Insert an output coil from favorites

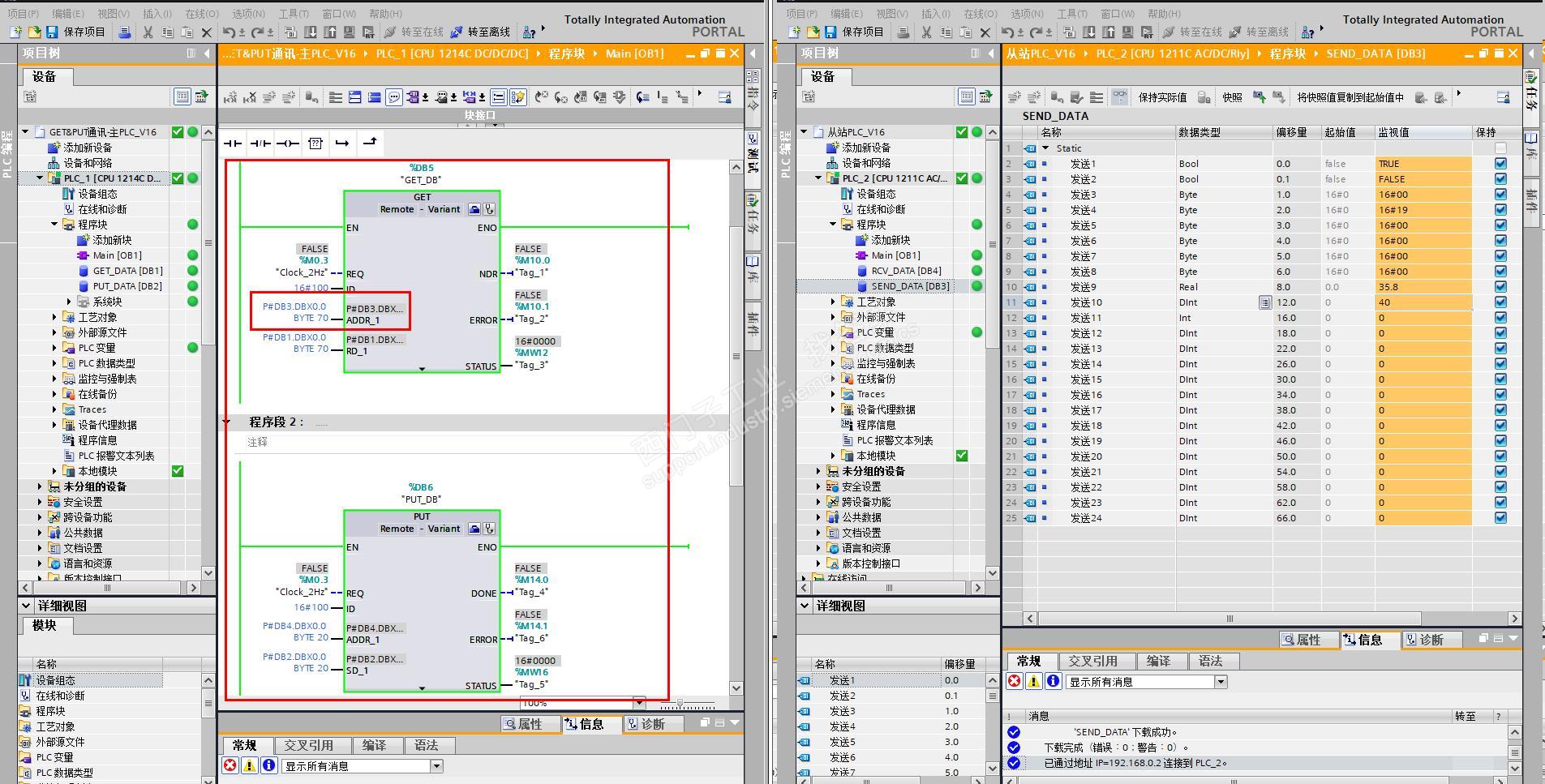point(288,144)
